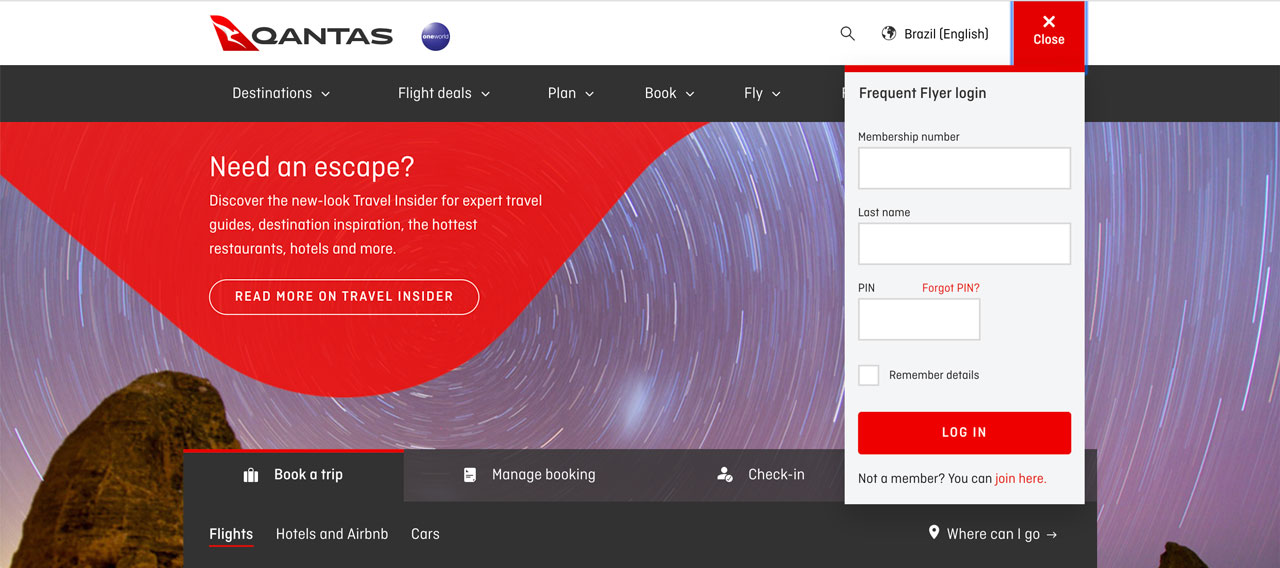Switch to the Book a trip tab

click(x=293, y=475)
